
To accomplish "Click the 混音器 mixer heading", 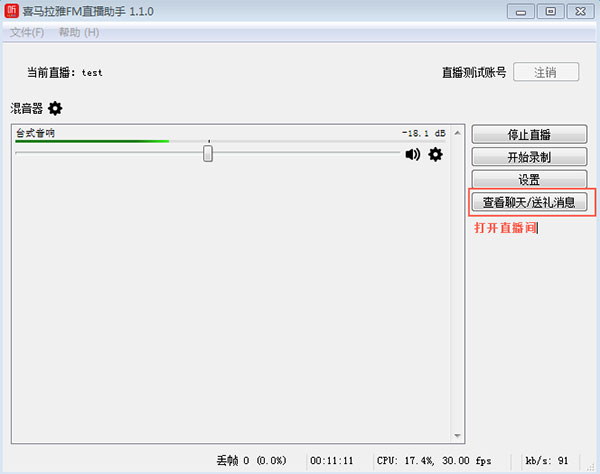I will (x=26, y=109).
